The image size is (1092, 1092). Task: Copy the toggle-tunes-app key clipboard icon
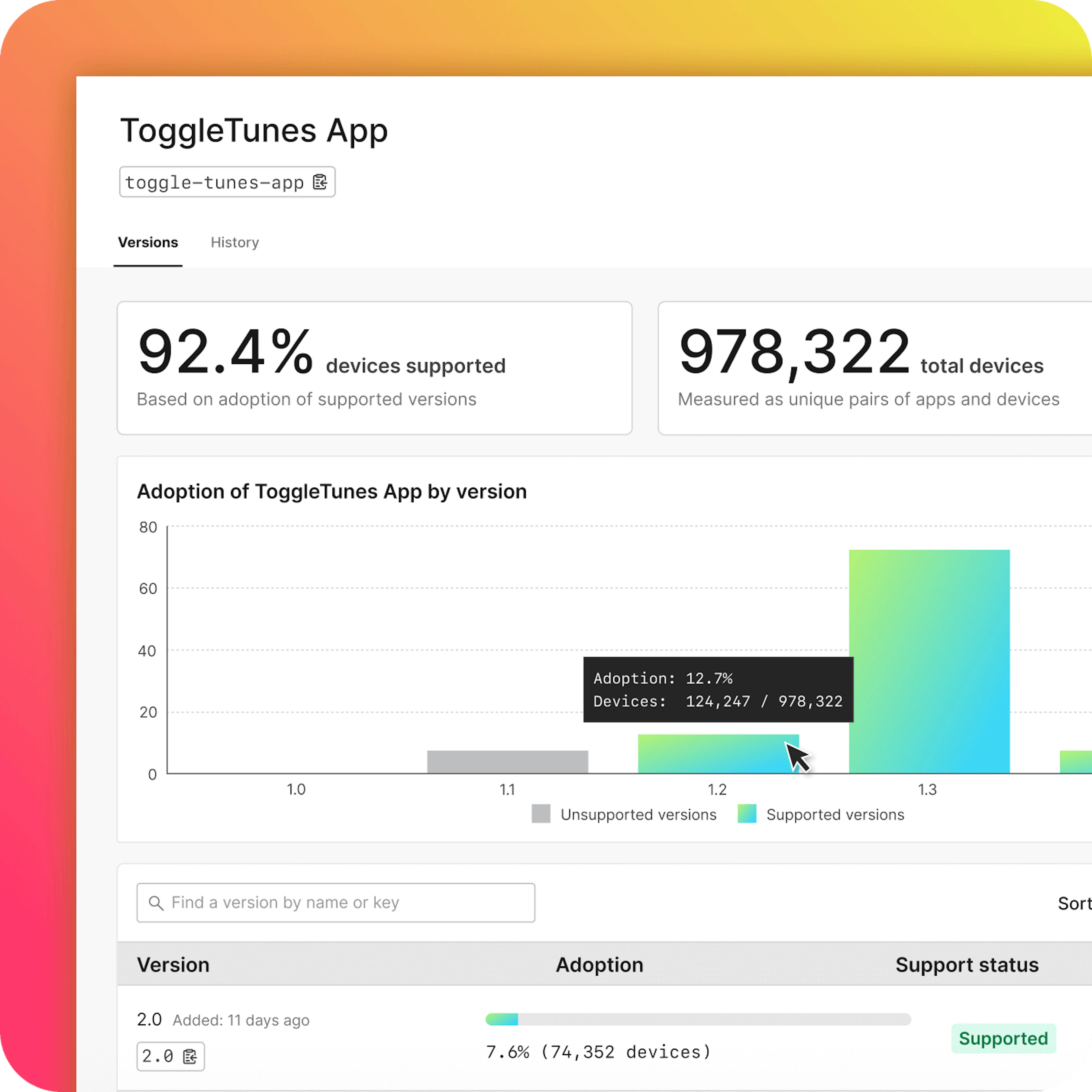(320, 182)
